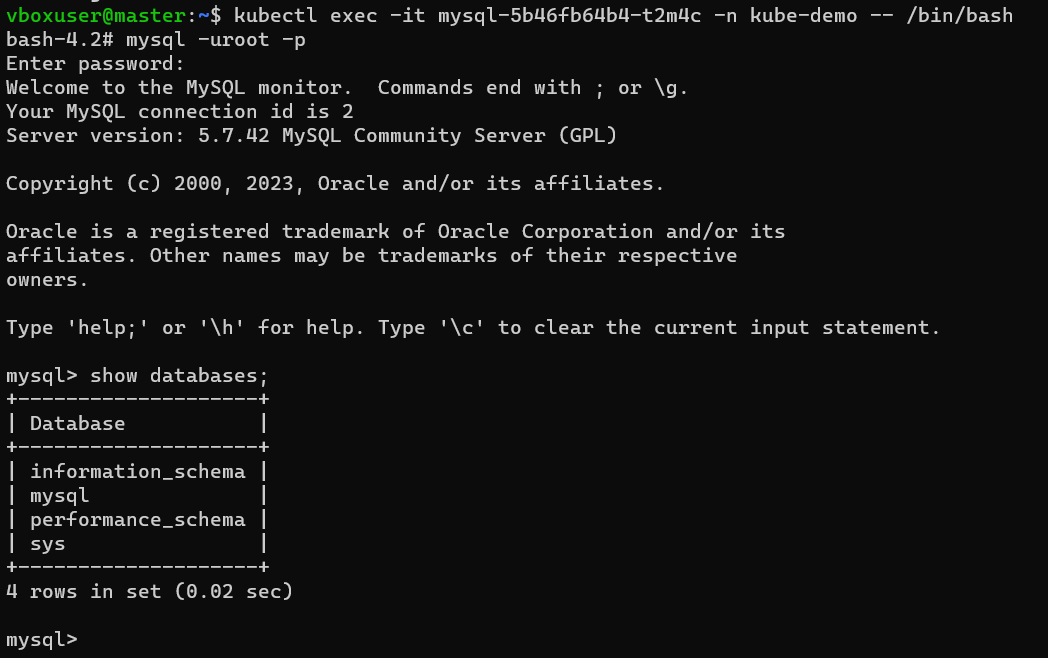Image resolution: width=1048 pixels, height=658 pixels.
Task: Click the 'Enter password:' line
Action: coord(95,64)
